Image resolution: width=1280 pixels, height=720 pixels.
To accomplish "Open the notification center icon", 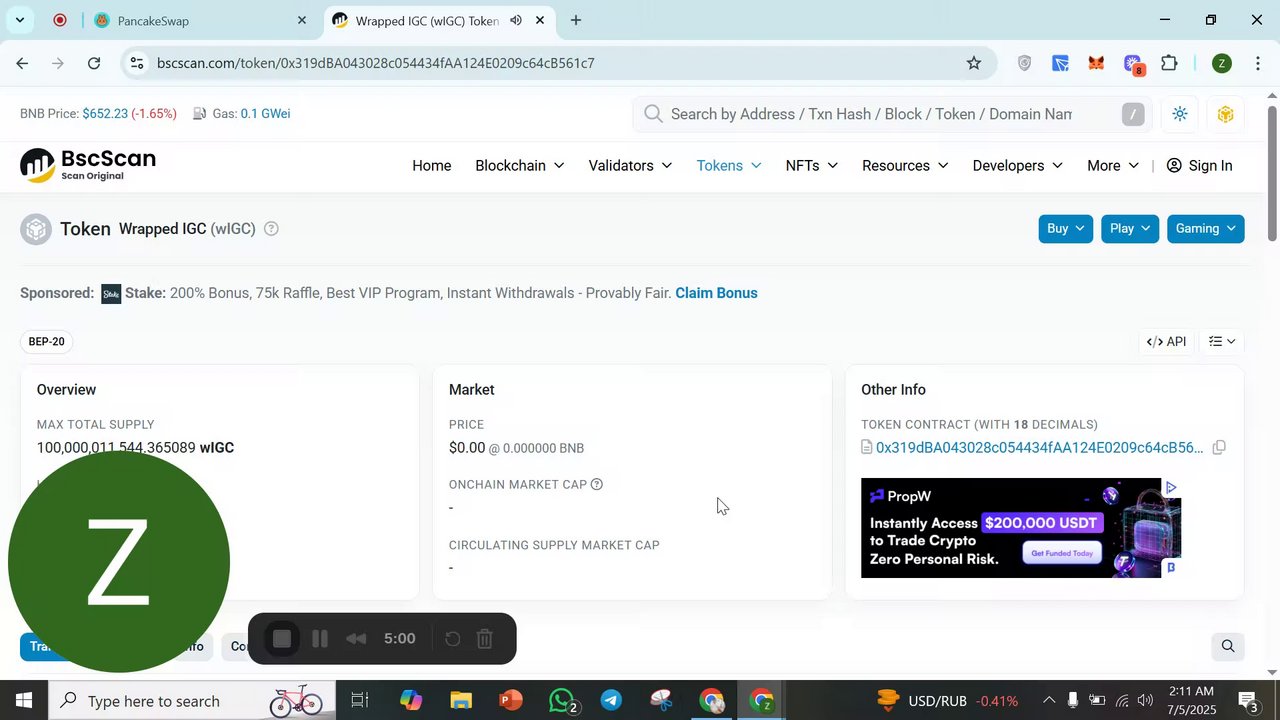I will [x=1248, y=700].
